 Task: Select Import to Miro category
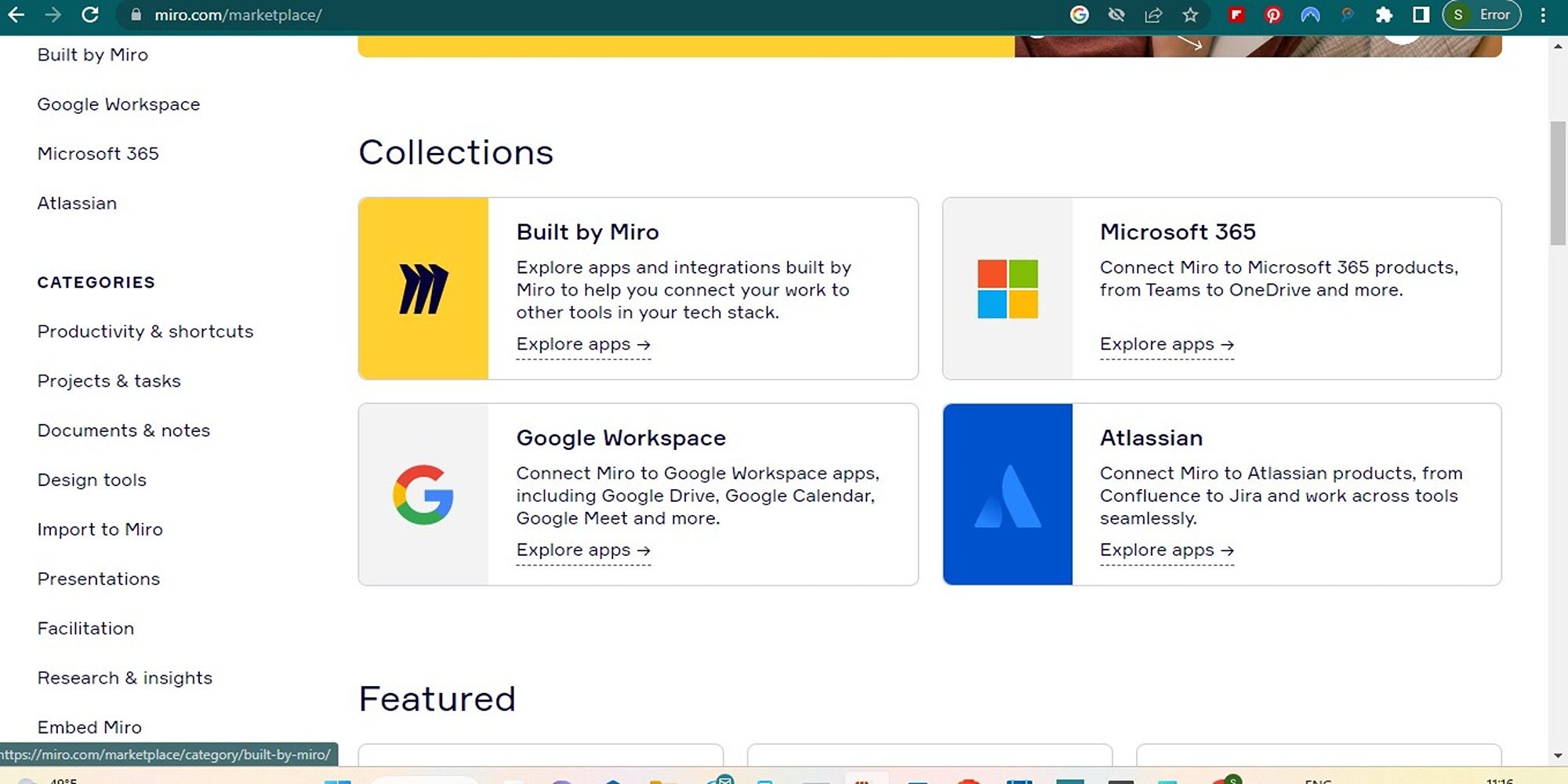[x=100, y=529]
